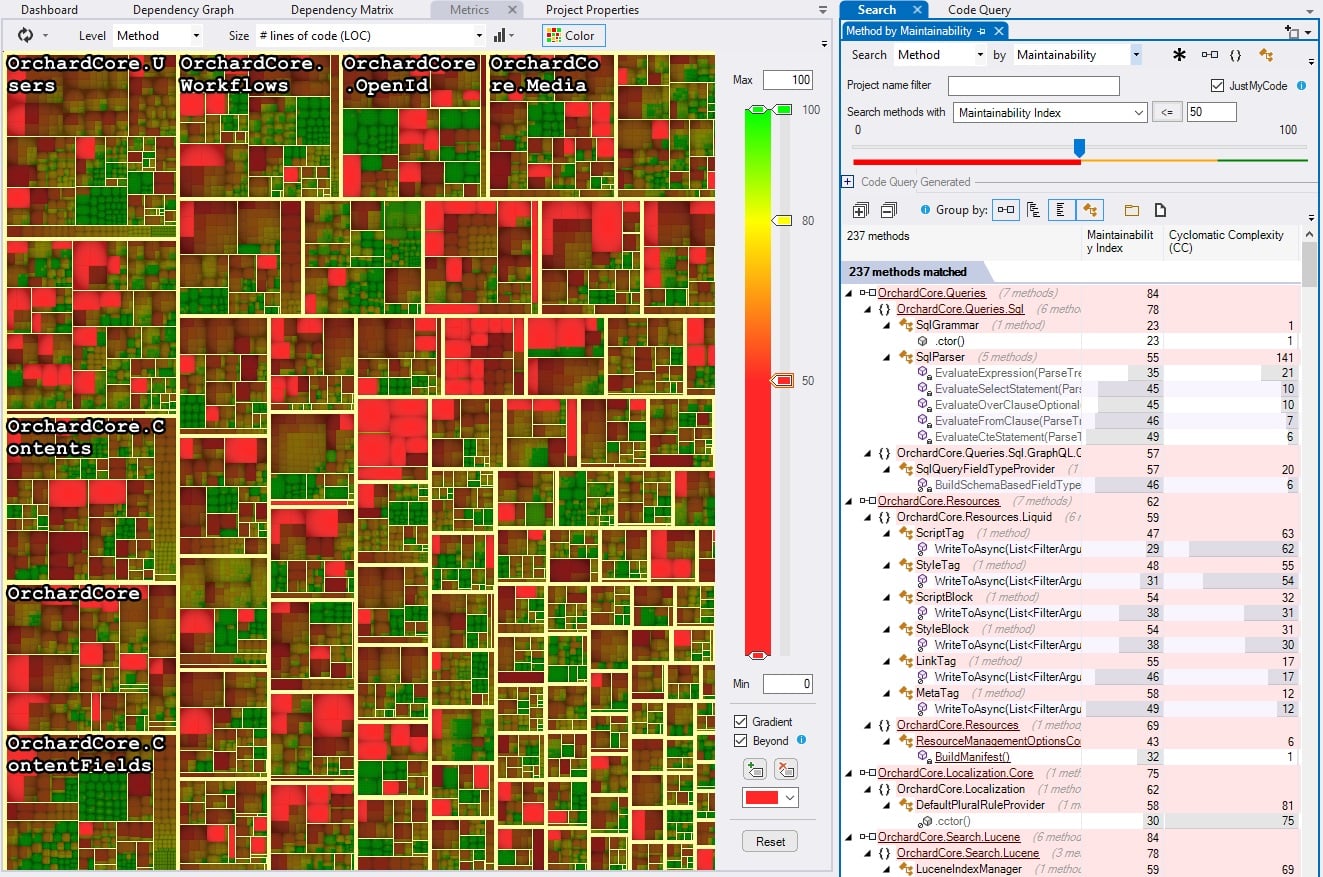The height and width of the screenshot is (877, 1323).
Task: Click the JustMyCode info icon
Action: click(1301, 86)
